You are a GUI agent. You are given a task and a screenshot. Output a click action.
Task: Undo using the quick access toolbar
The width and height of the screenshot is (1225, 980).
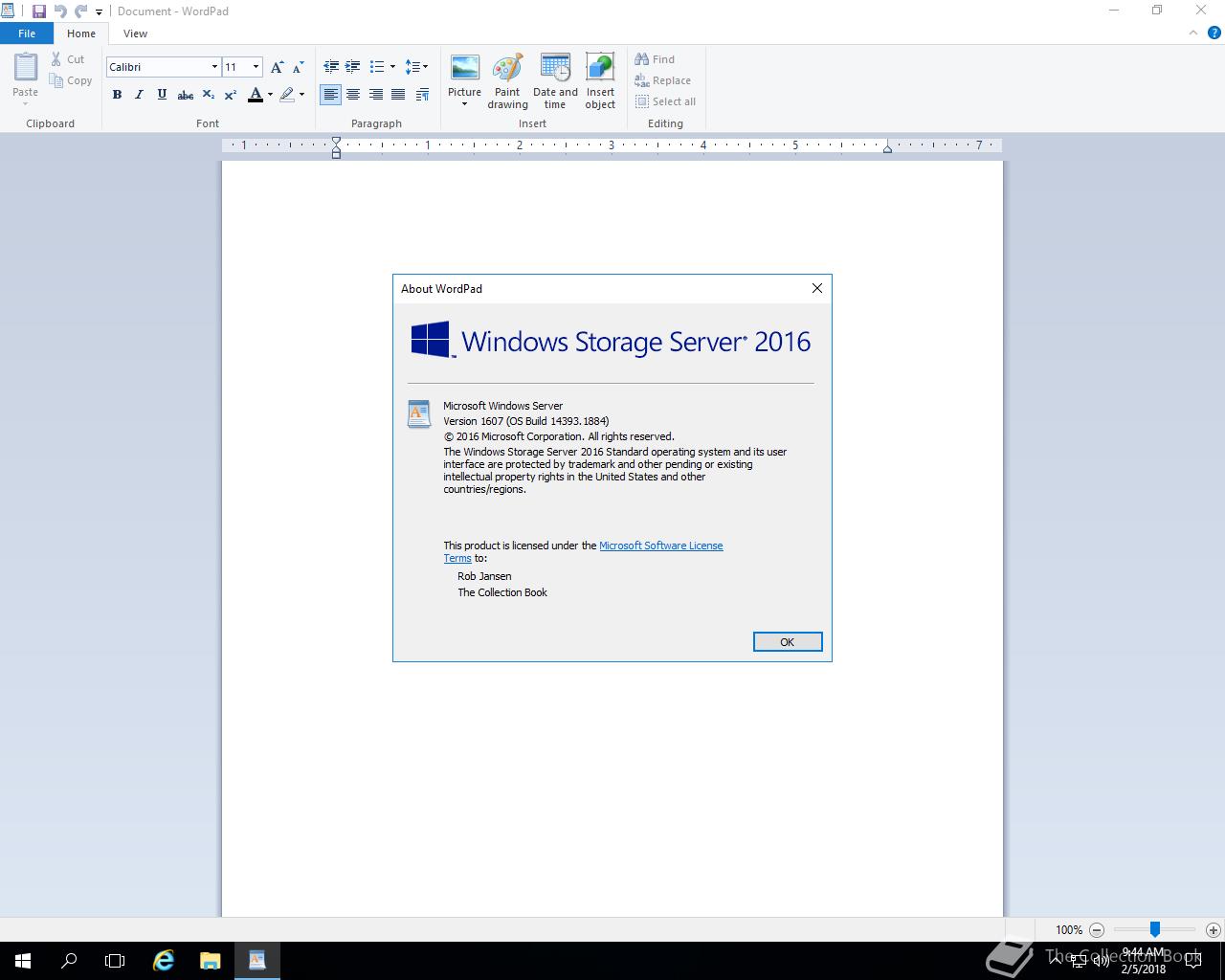tap(60, 11)
